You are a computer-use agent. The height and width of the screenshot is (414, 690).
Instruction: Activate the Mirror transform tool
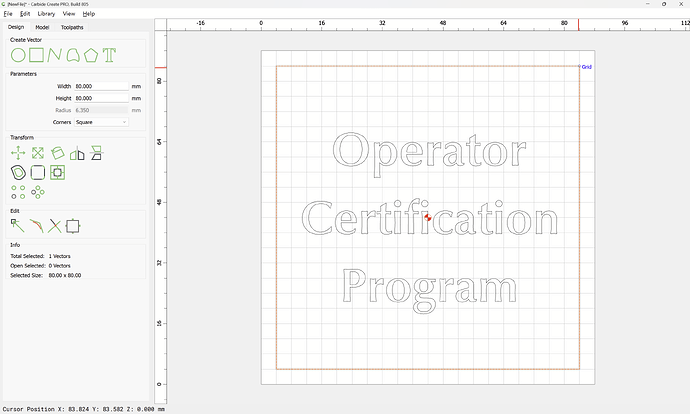(x=77, y=153)
